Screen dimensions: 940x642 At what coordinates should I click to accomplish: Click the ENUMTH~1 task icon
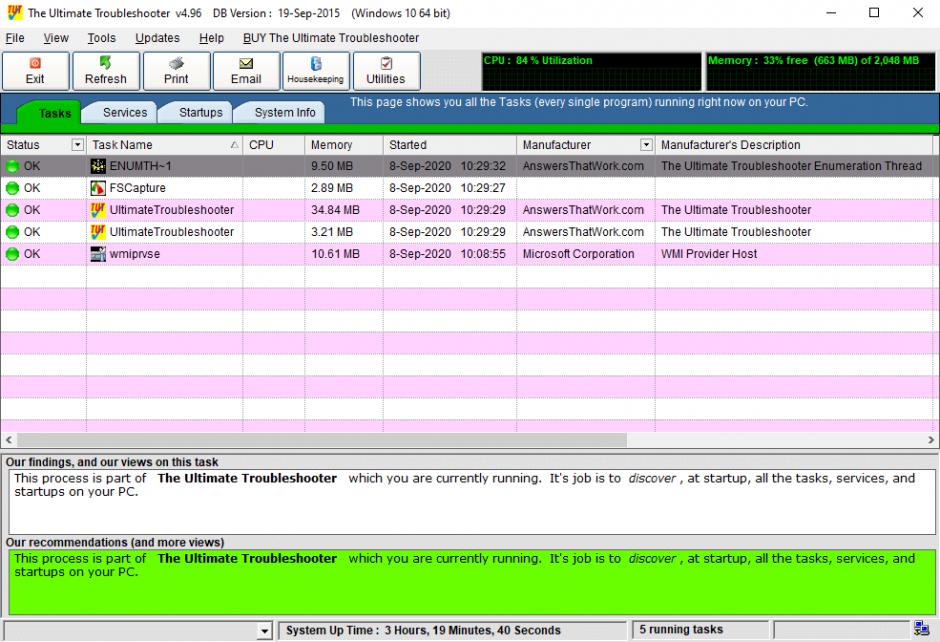[x=98, y=166]
